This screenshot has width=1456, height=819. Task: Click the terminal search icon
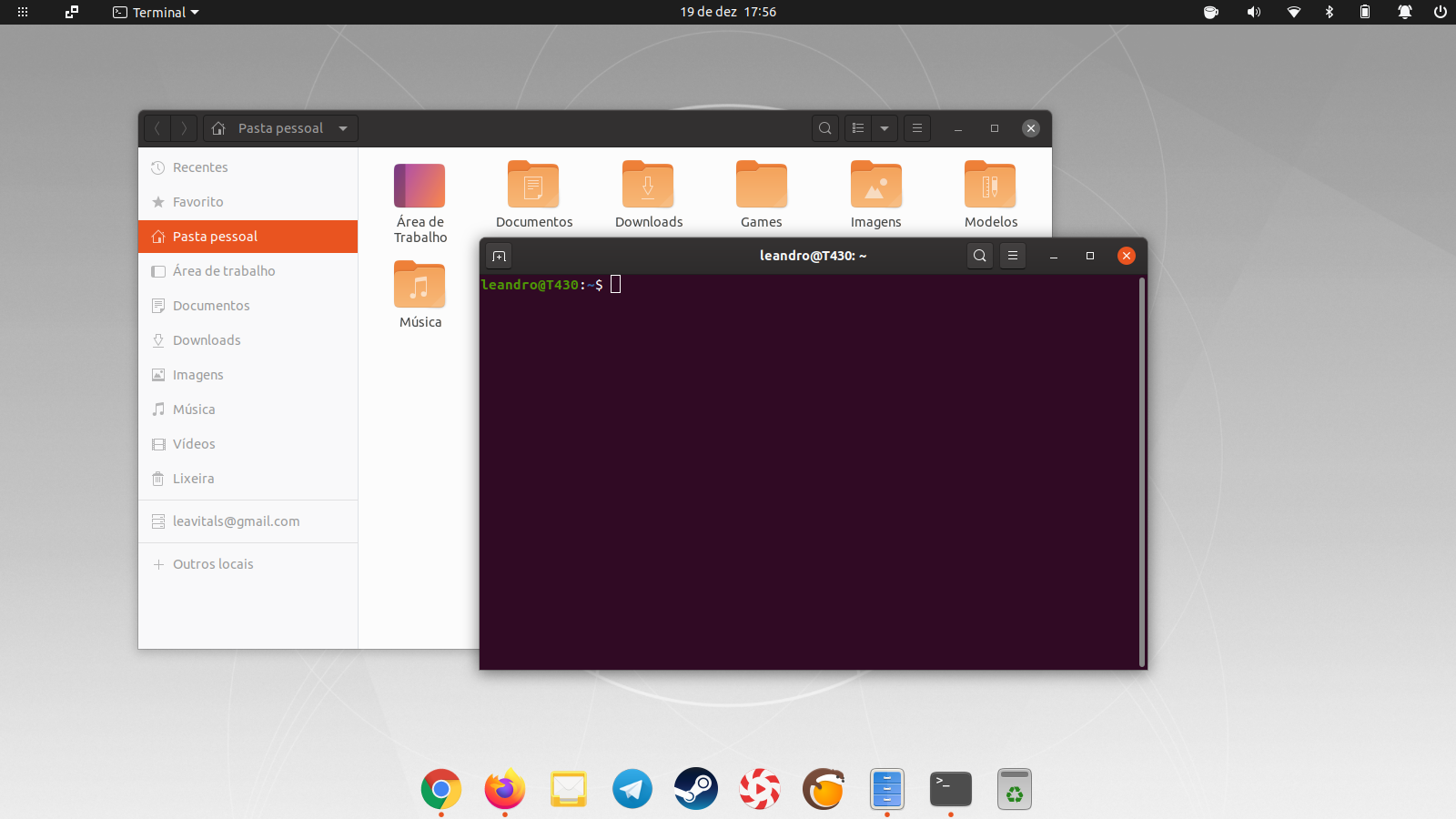(980, 256)
